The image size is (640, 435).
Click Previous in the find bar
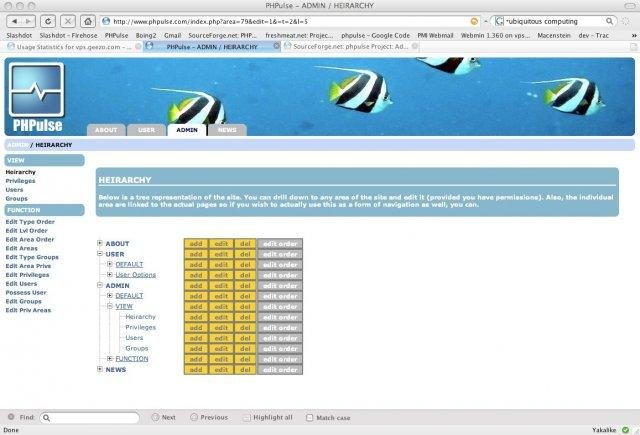click(x=209, y=417)
